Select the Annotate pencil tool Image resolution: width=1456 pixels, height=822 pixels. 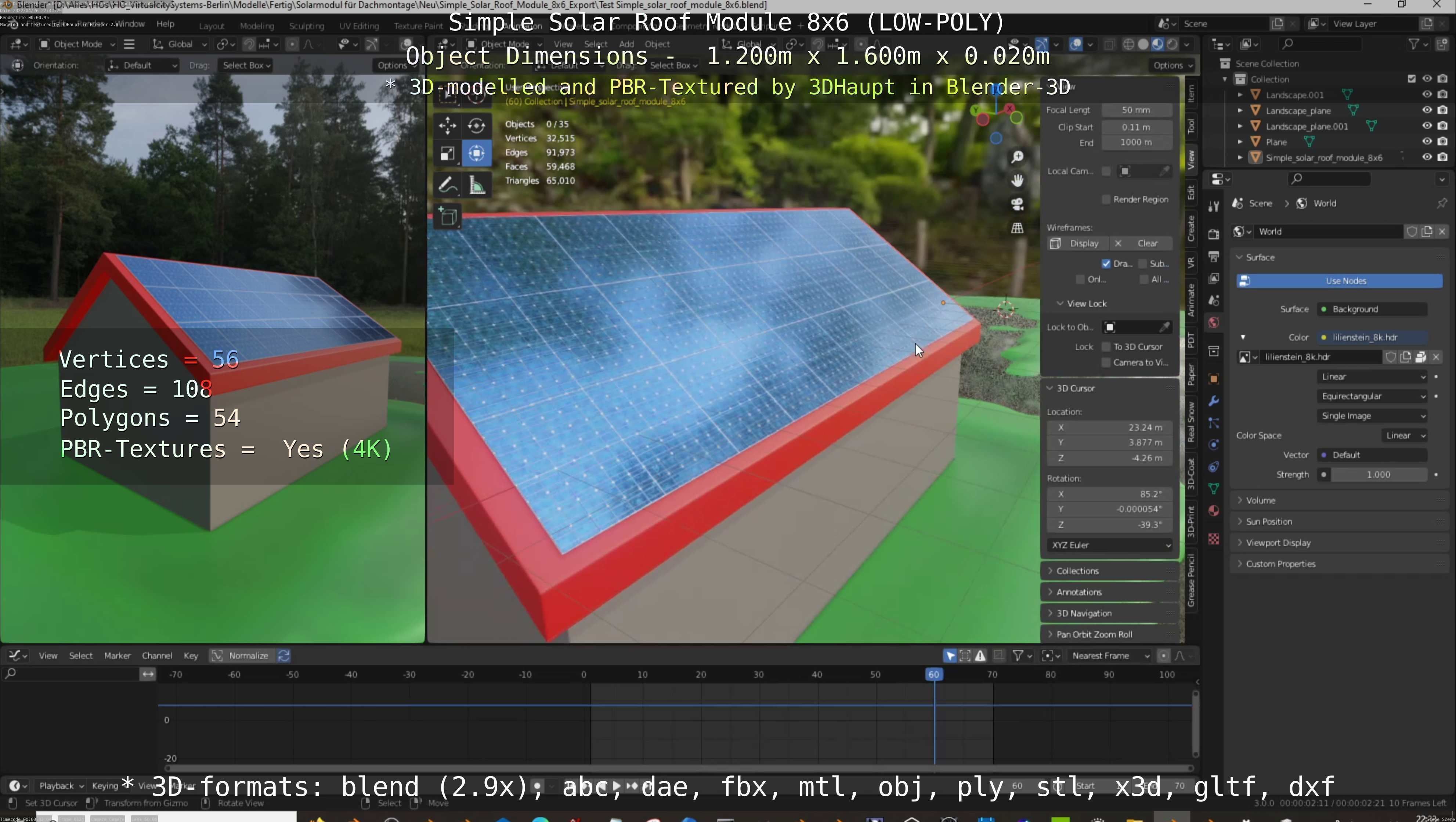[447, 185]
